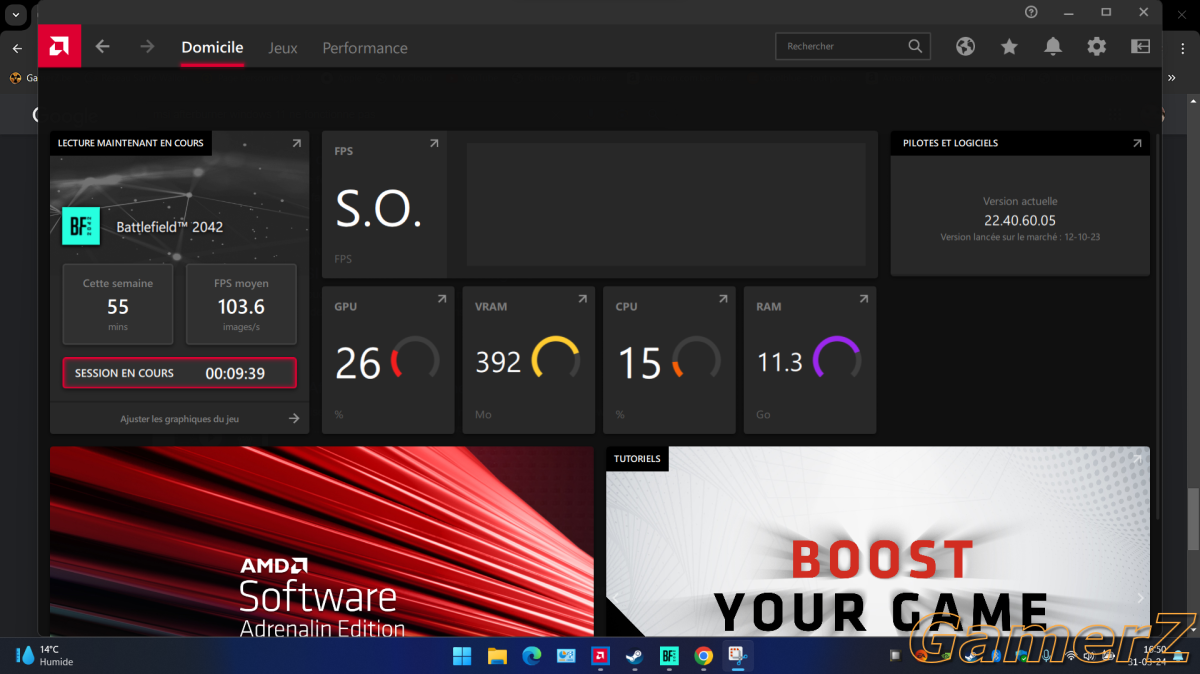
Task: Click the S.O. FPS value
Action: [378, 210]
